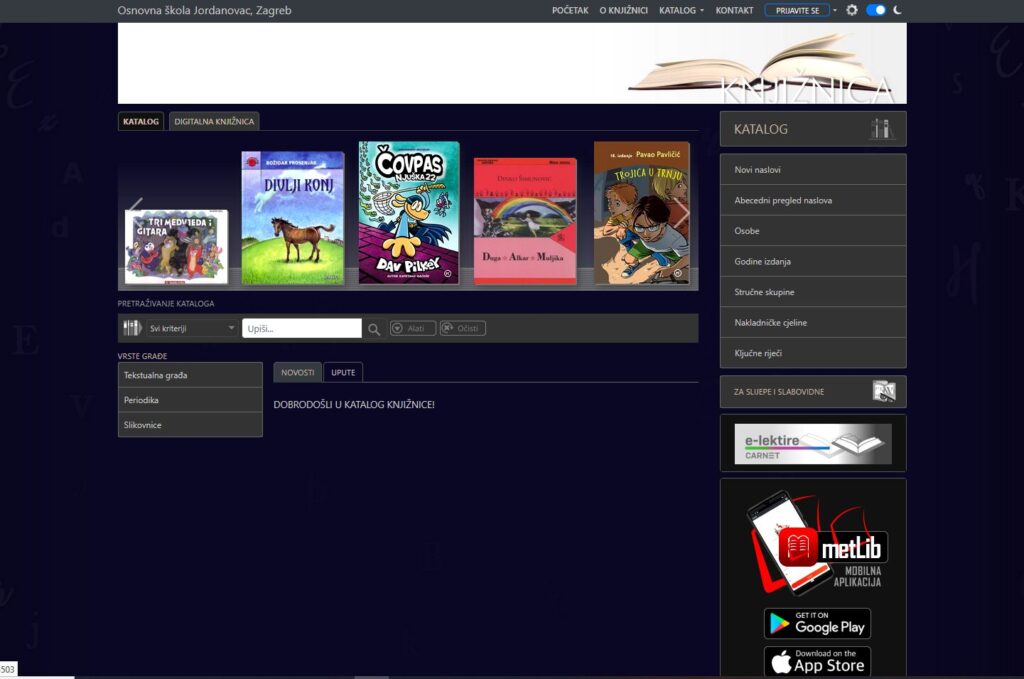The image size is (1024, 679).
Task: Expand the arrow next to Prijavite se
Action: (835, 10)
